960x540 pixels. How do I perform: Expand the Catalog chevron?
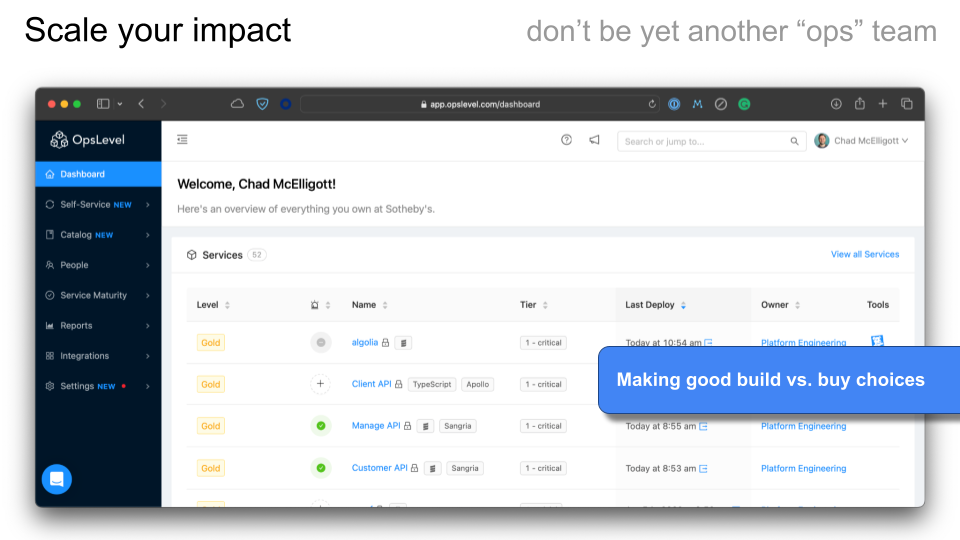pyautogui.click(x=148, y=234)
